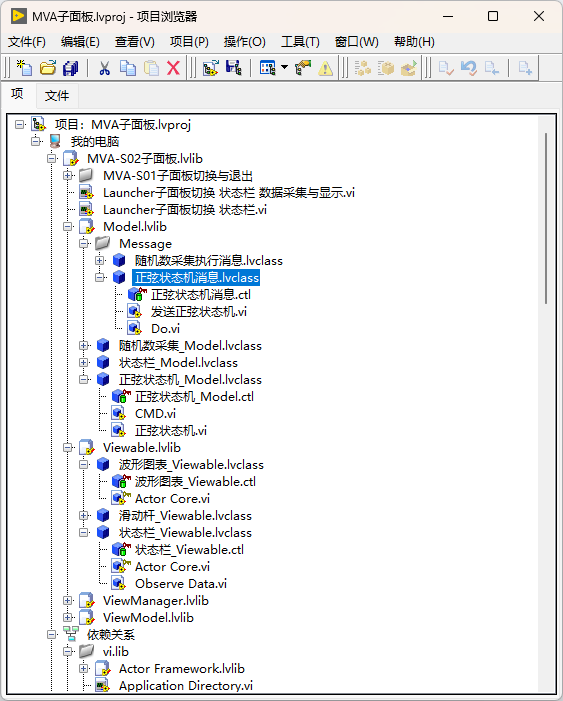The image size is (563, 701).
Task: Click the Add target toolbar icon
Action: [x=211, y=68]
